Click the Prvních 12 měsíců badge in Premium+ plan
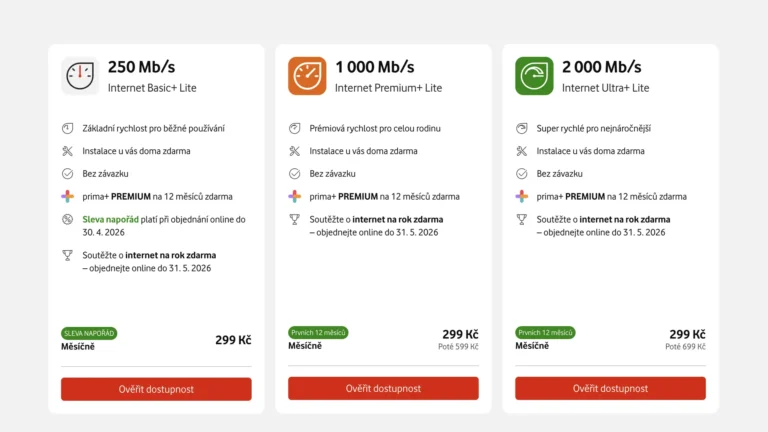768x432 pixels. point(318,333)
